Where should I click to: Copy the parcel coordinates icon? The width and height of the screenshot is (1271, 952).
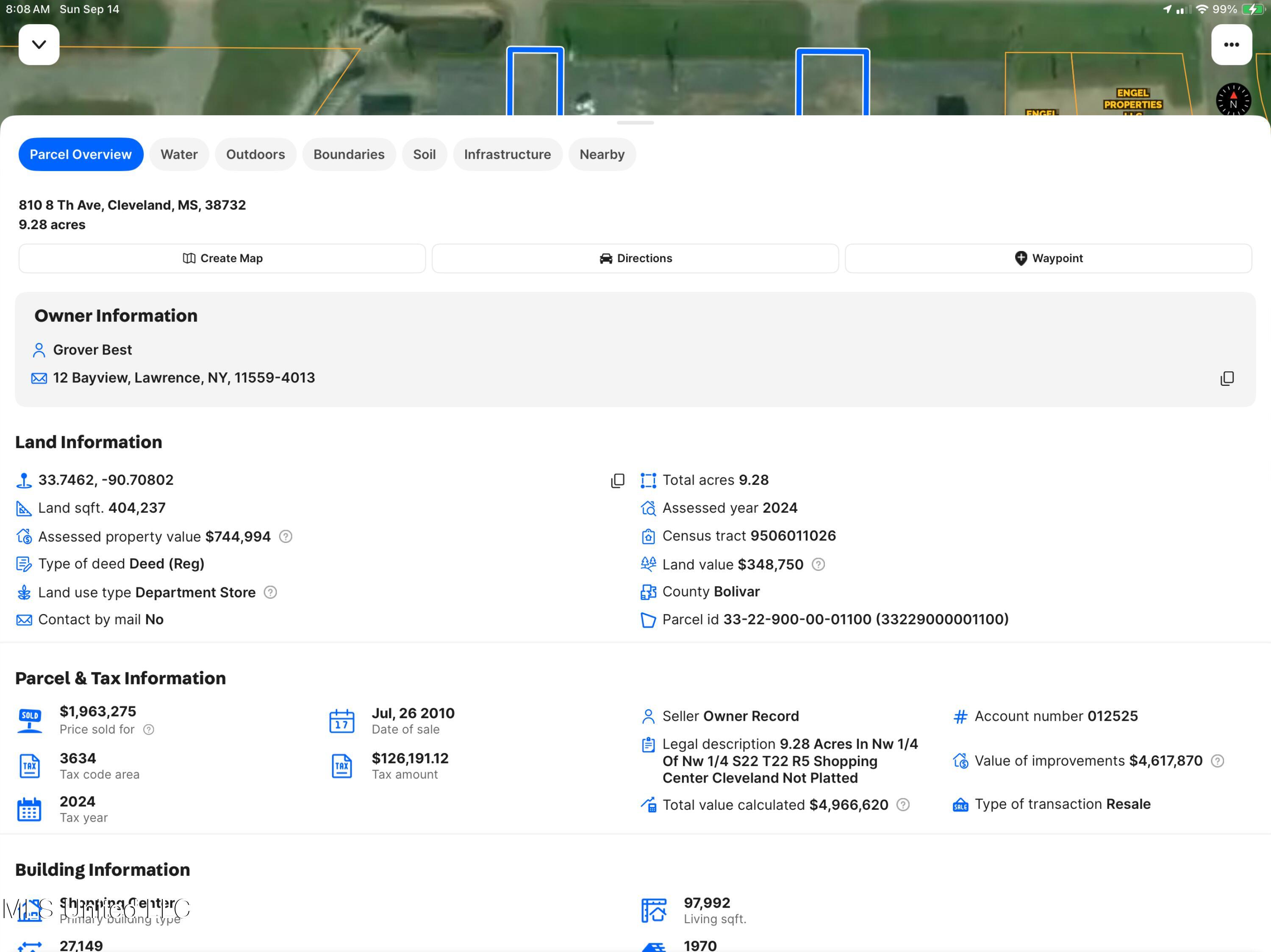pos(618,480)
